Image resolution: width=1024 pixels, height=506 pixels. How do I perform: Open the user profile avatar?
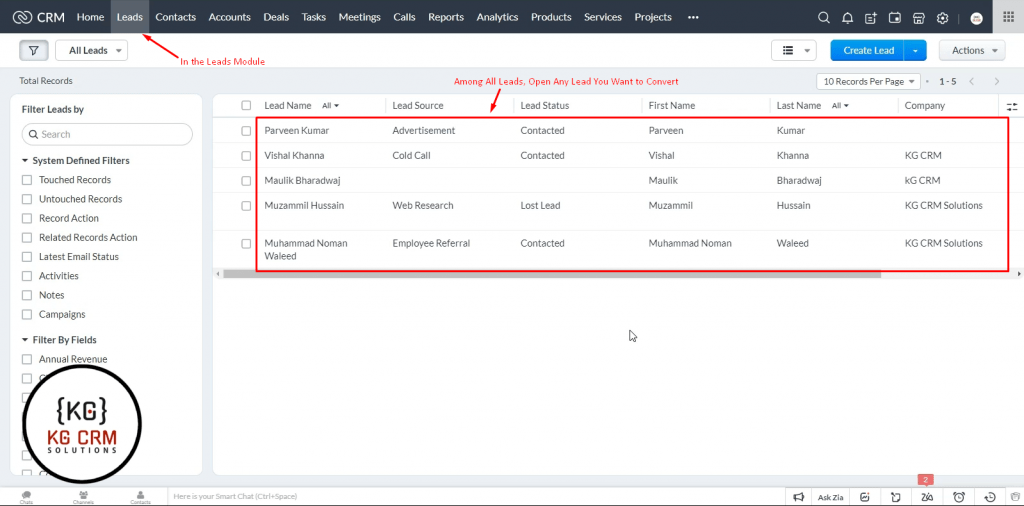[976, 18]
